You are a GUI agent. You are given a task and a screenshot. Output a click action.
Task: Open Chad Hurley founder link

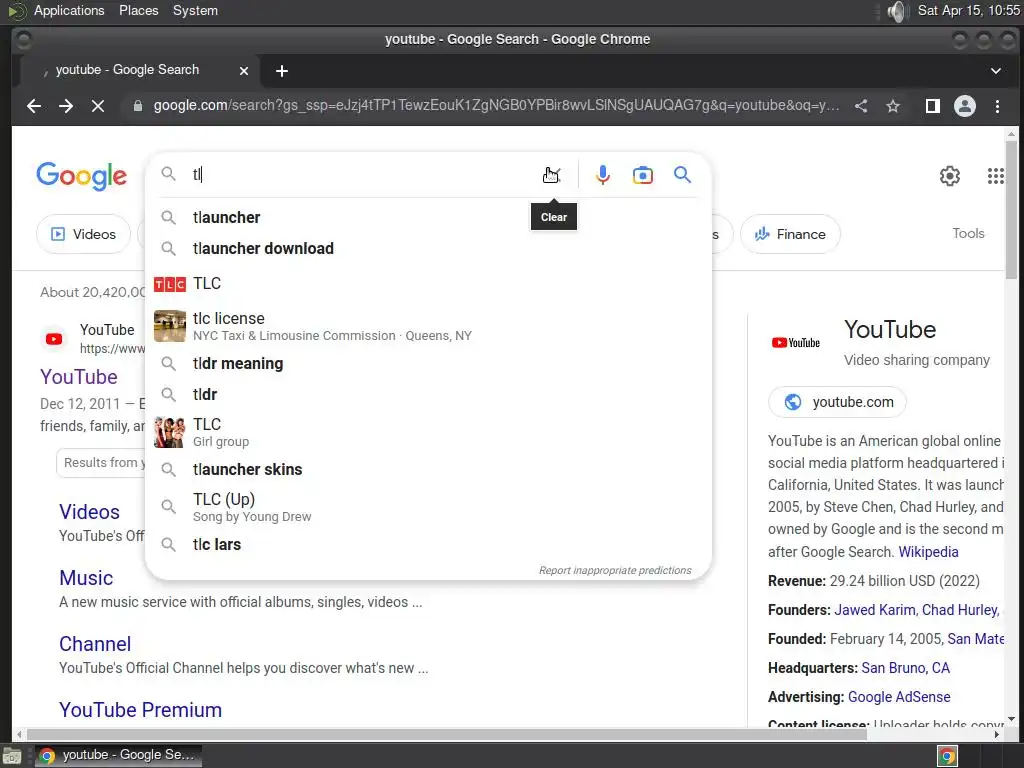point(960,610)
